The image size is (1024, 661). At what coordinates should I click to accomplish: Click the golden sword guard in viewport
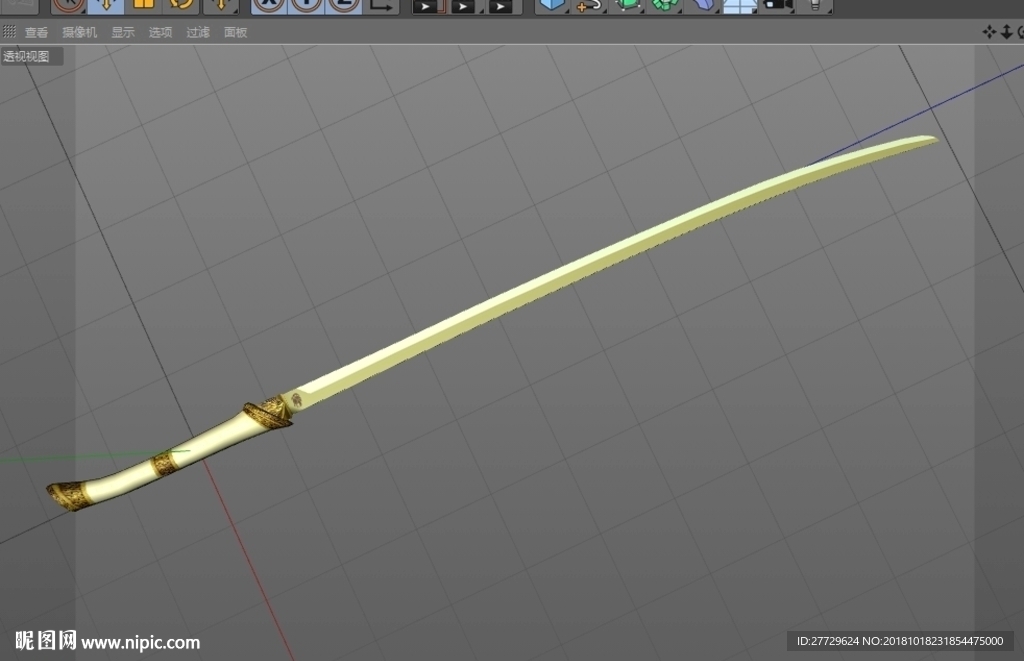(x=269, y=412)
